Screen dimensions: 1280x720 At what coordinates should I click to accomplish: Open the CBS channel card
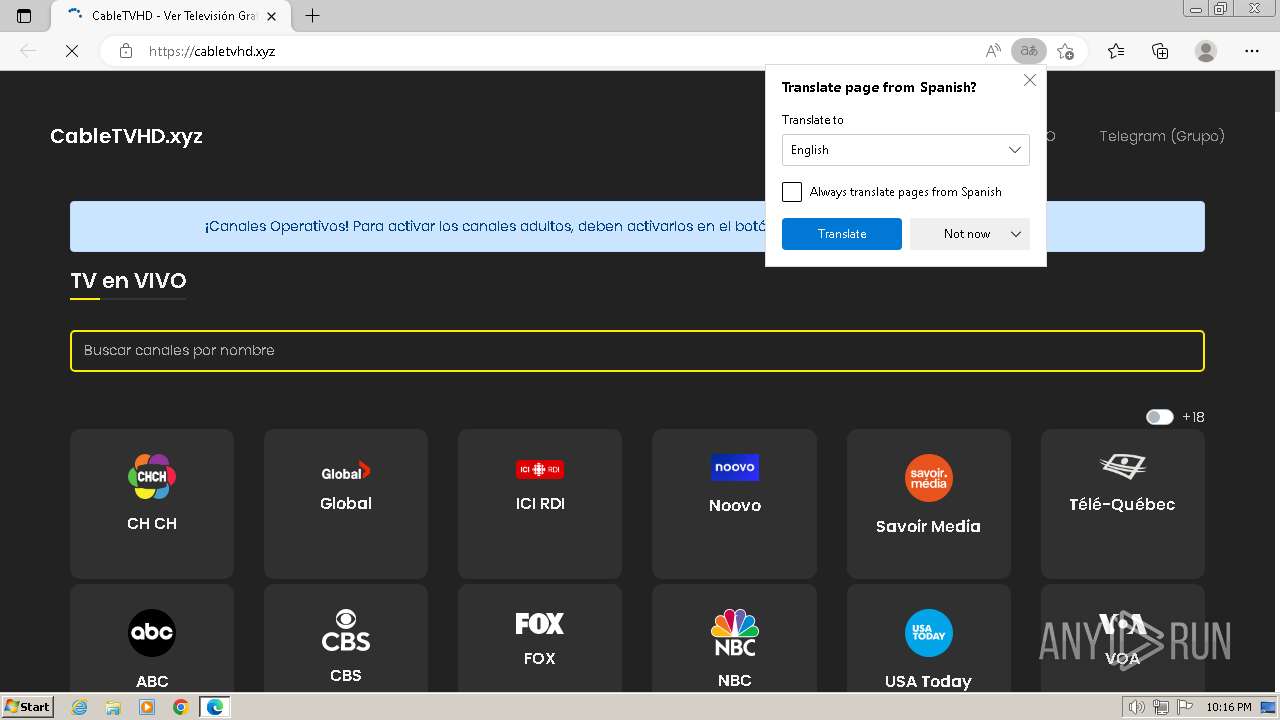tap(346, 639)
